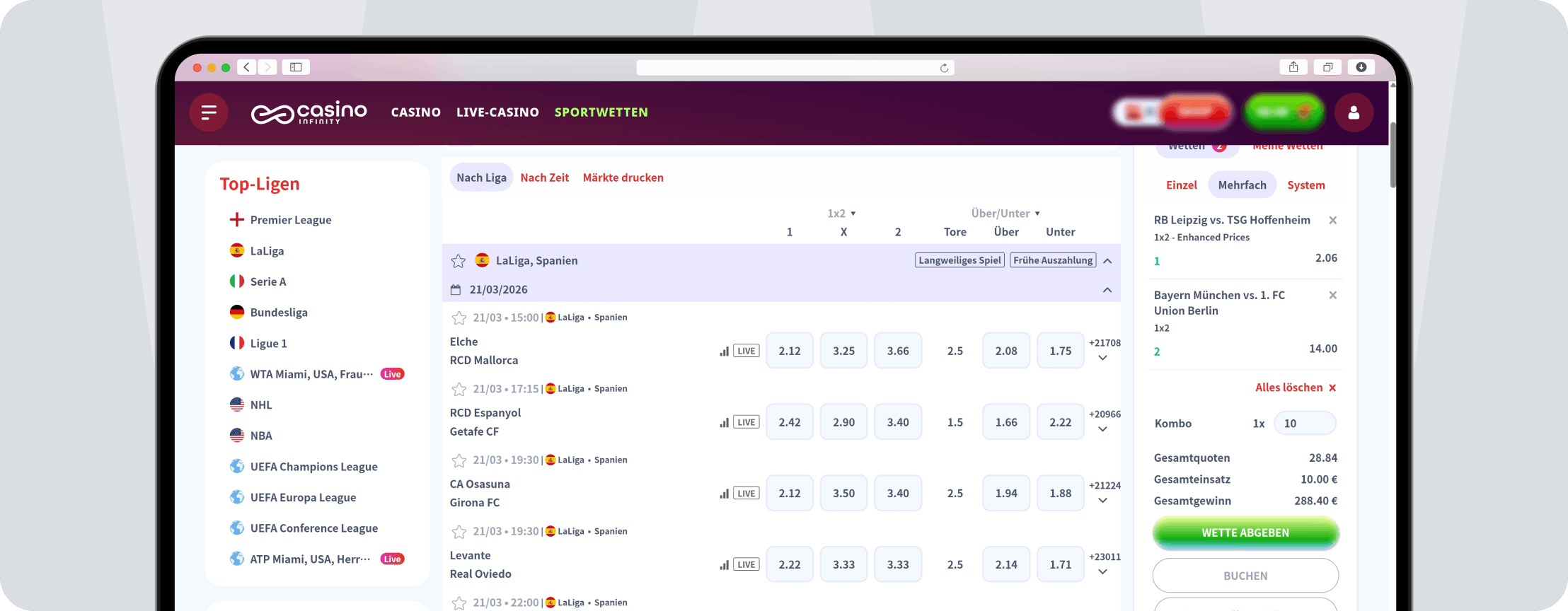1568x611 pixels.
Task: Open Bundesliga in Top-Ligen
Action: pos(279,313)
